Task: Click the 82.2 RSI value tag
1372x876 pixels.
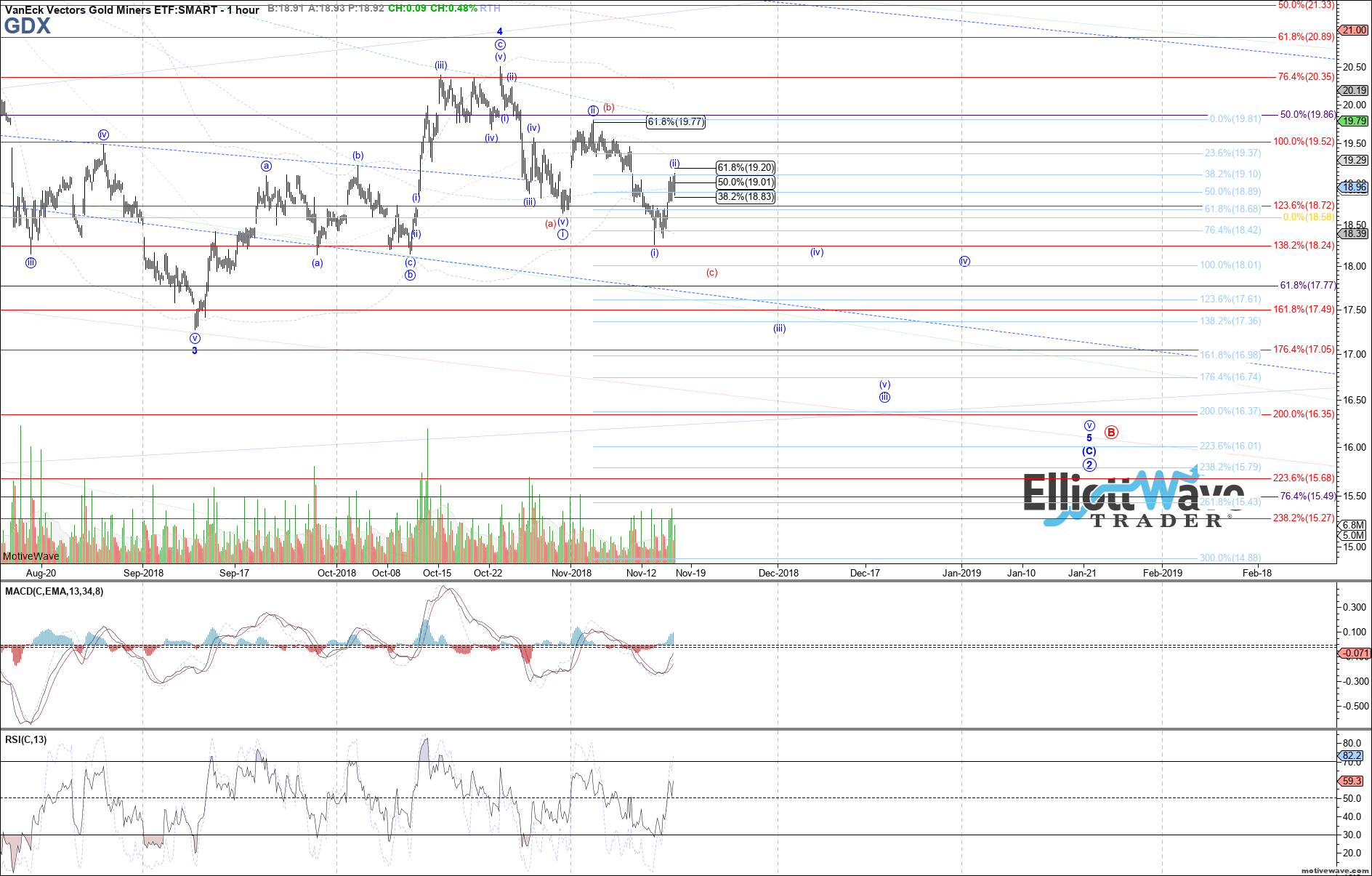Action: pyautogui.click(x=1352, y=755)
